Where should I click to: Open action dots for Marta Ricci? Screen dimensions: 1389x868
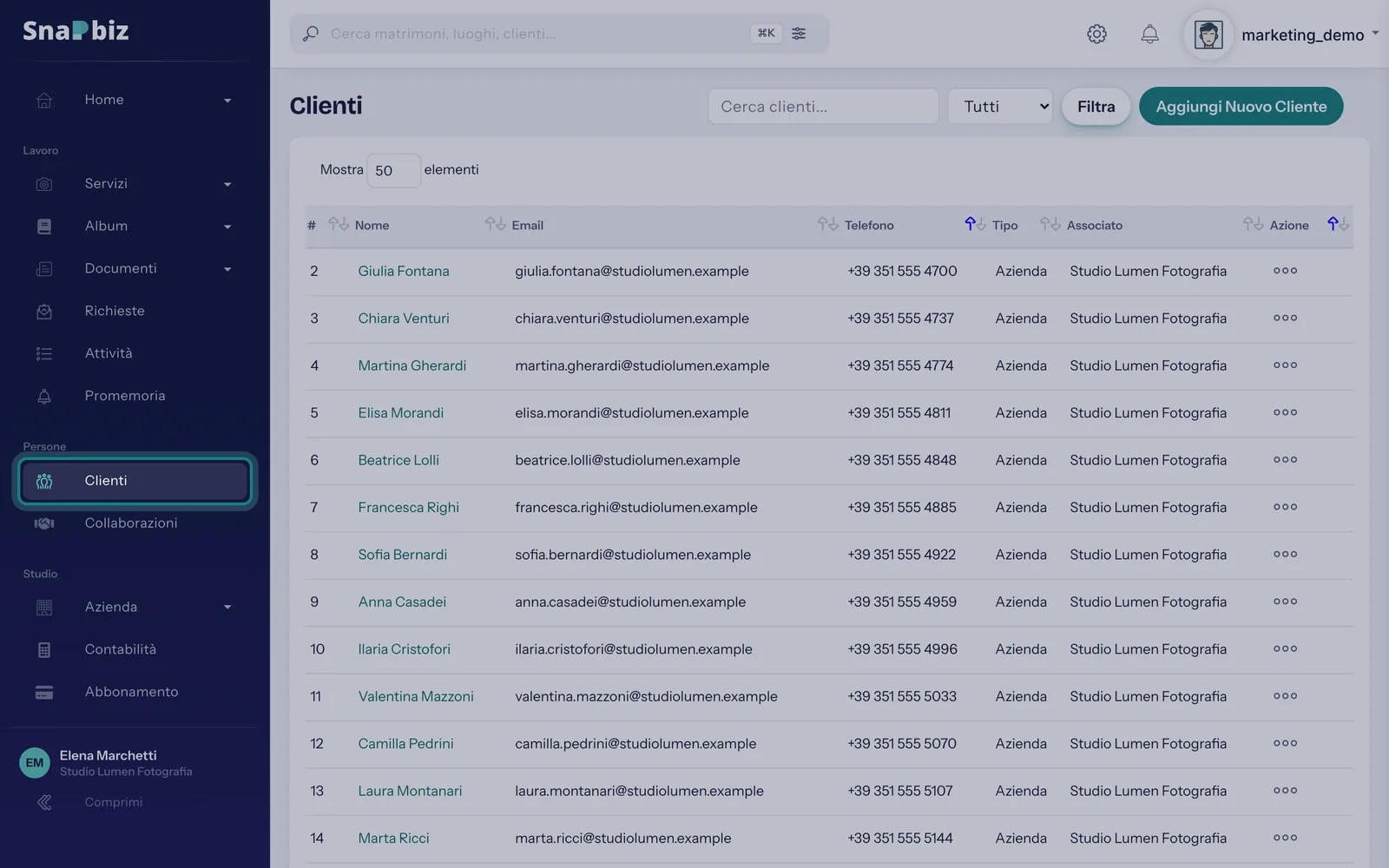click(1285, 838)
